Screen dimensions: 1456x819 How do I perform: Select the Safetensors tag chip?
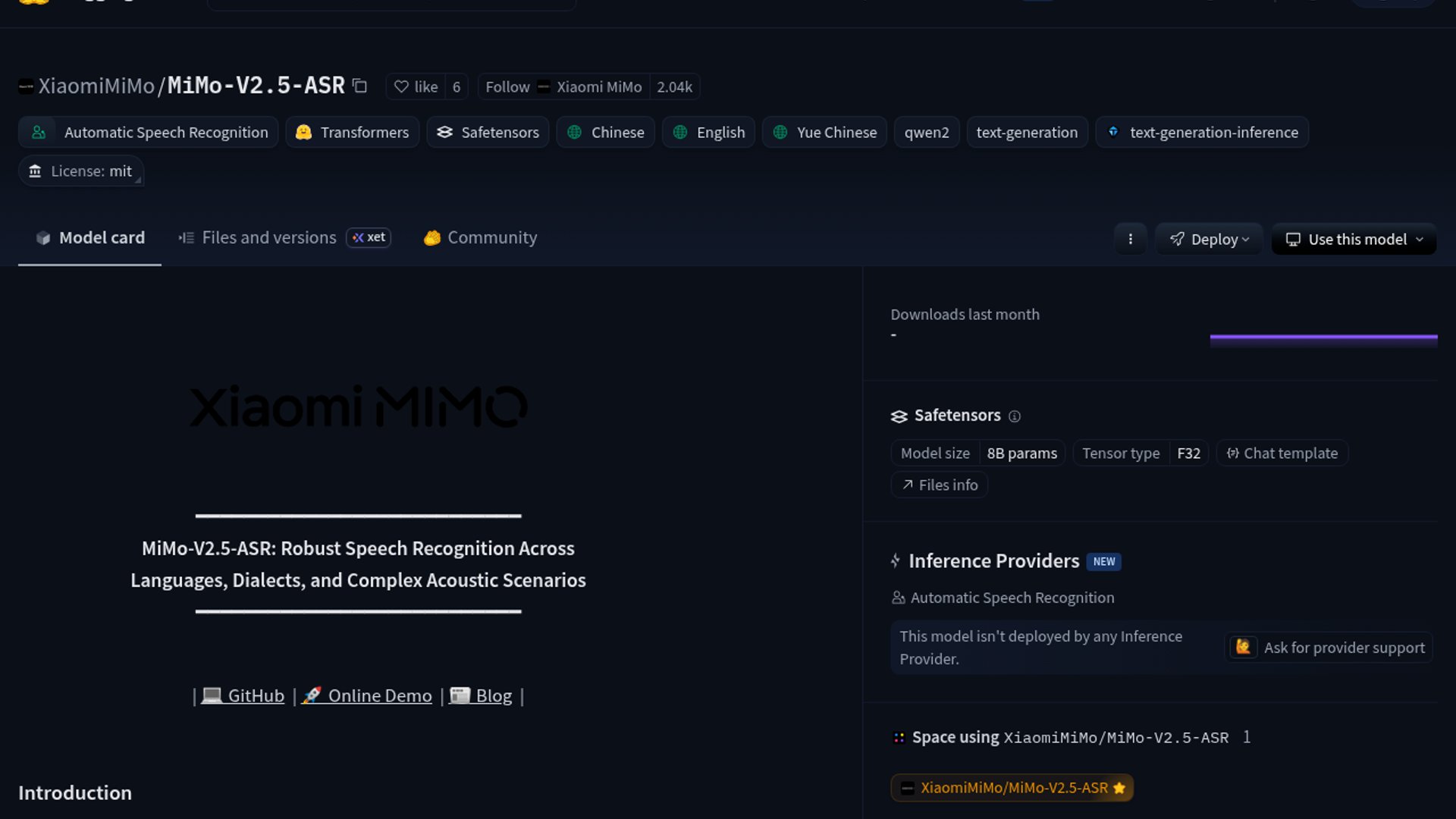pos(488,132)
